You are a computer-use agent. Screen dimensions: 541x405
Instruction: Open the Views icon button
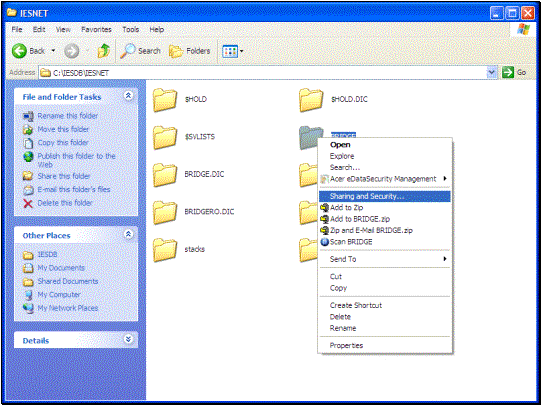(230, 51)
